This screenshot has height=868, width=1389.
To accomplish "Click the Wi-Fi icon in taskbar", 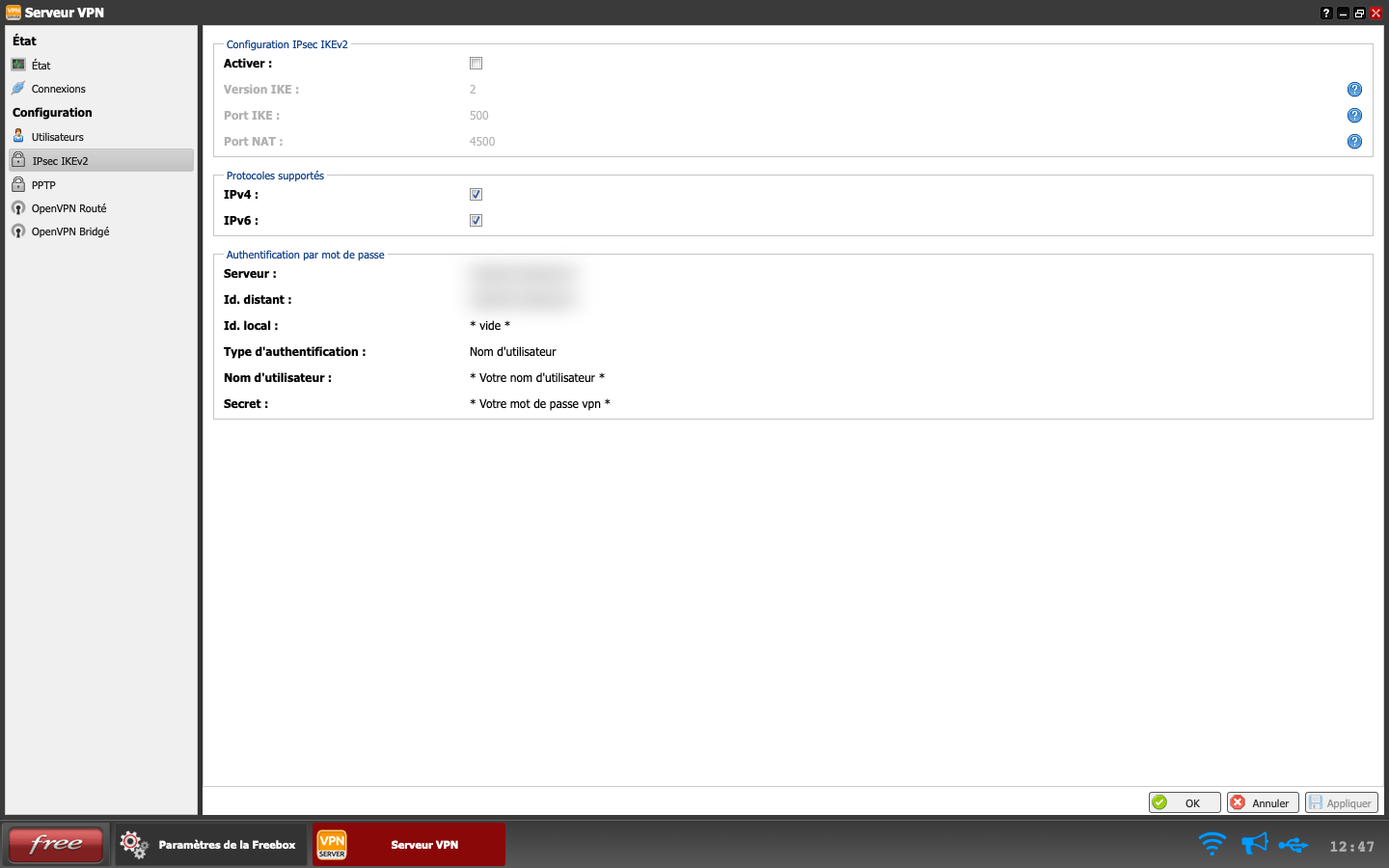I will pos(1212,845).
